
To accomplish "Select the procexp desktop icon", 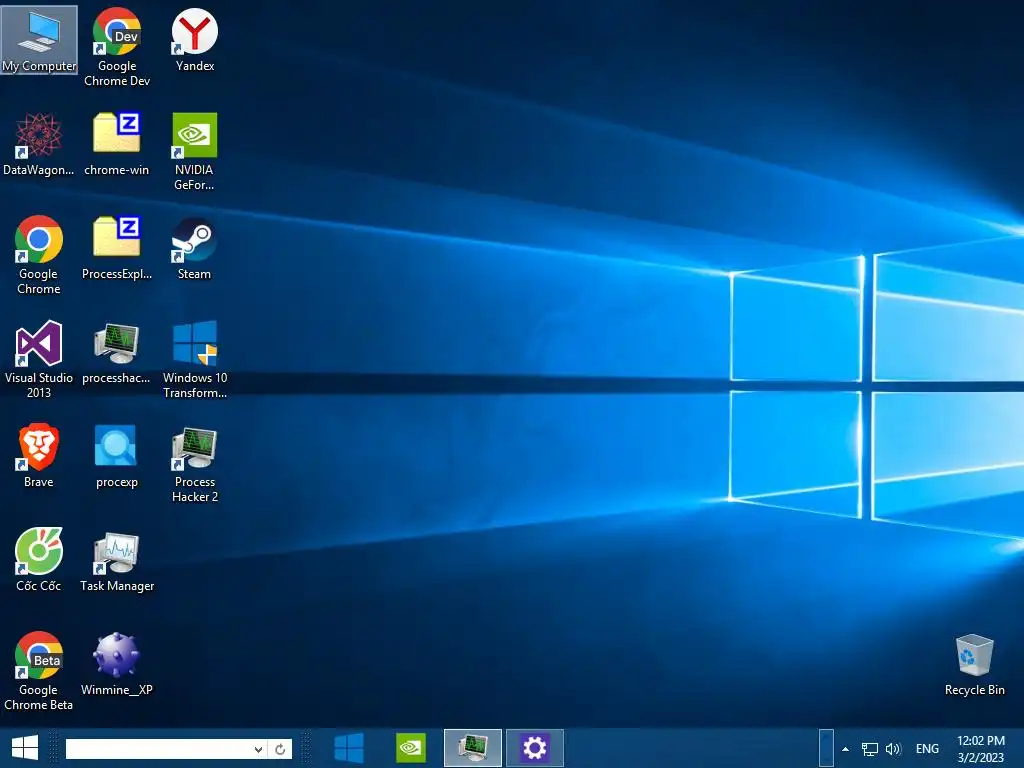I will [116, 456].
